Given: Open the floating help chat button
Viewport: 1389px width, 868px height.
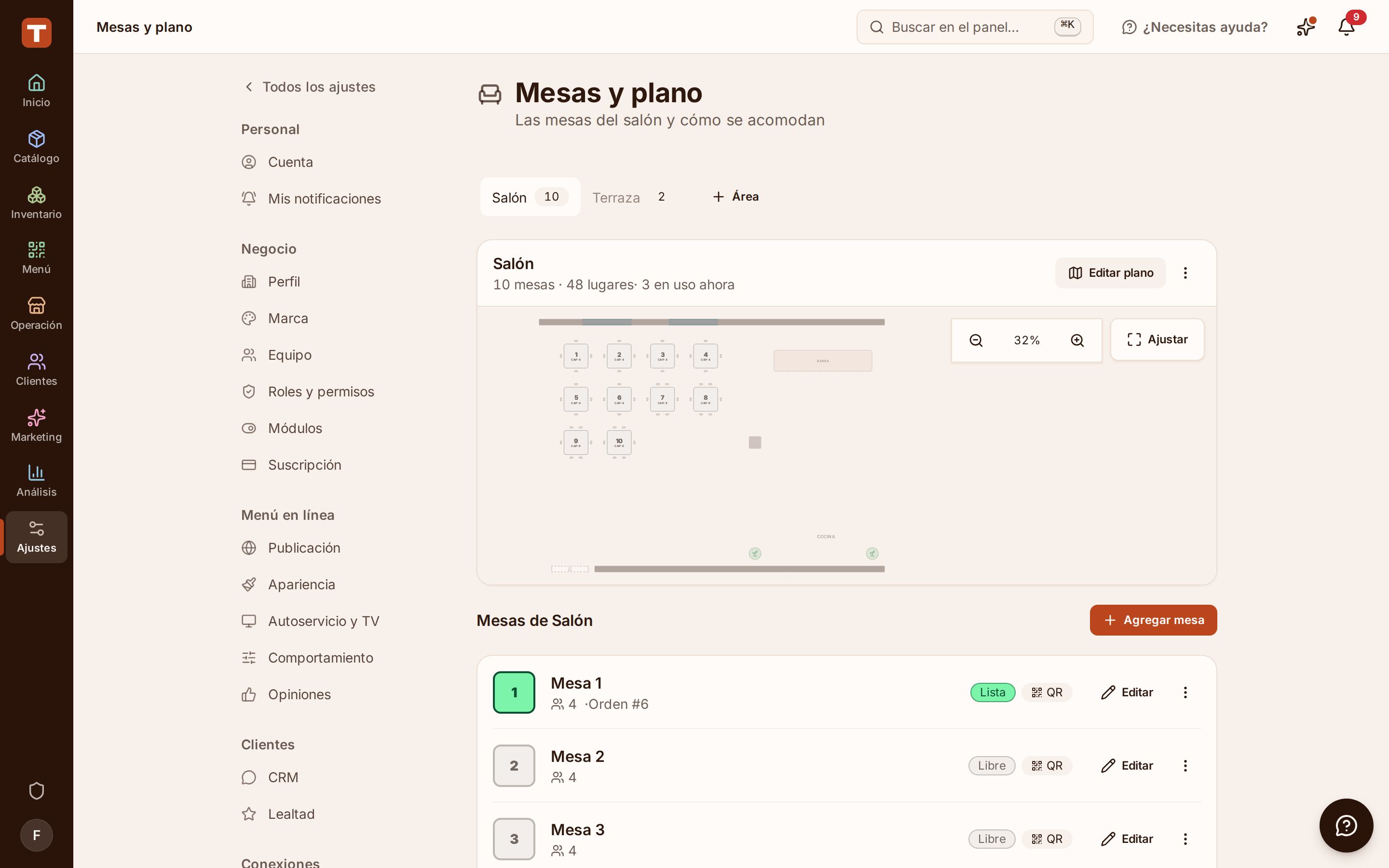Looking at the screenshot, I should [x=1346, y=826].
